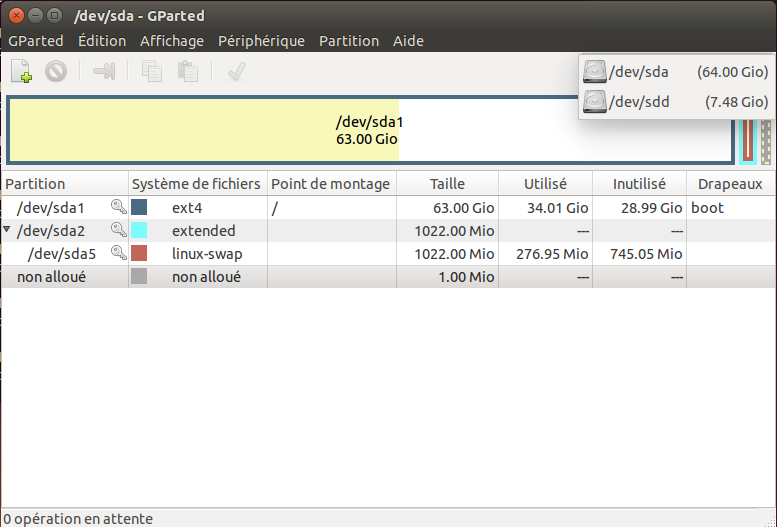Close the GParted window

(x=16, y=15)
